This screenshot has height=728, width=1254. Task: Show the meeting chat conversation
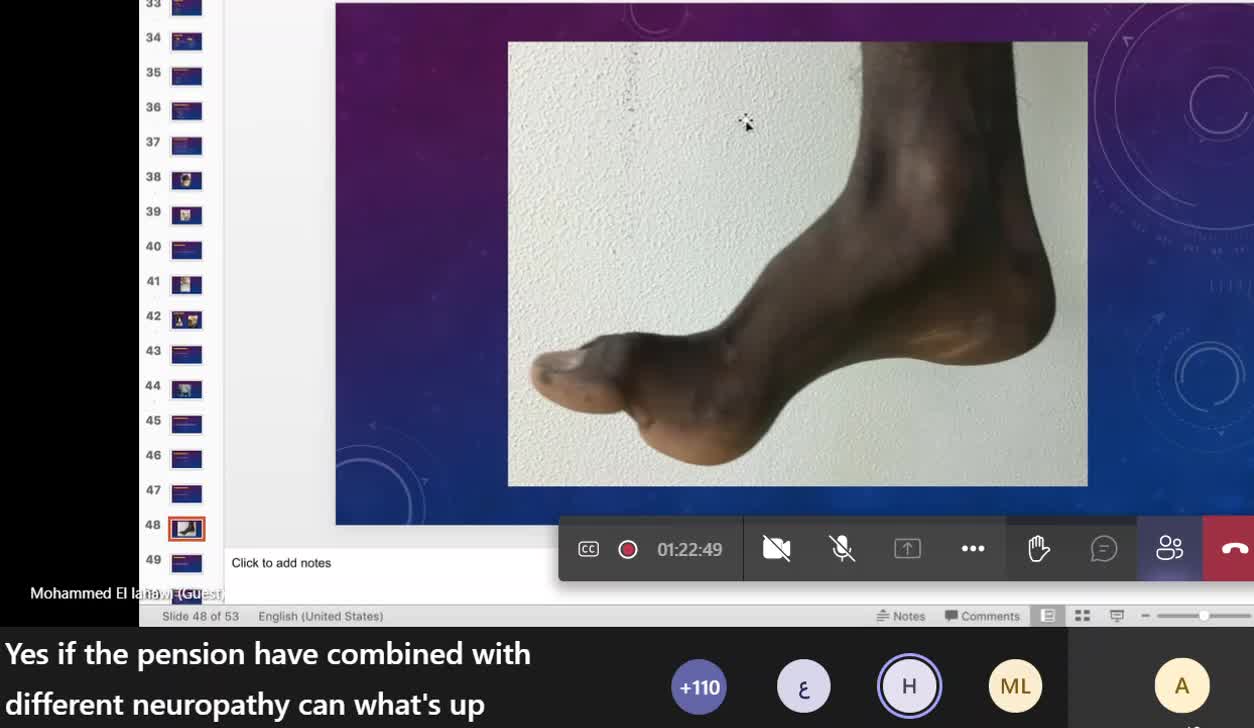pyautogui.click(x=1104, y=548)
